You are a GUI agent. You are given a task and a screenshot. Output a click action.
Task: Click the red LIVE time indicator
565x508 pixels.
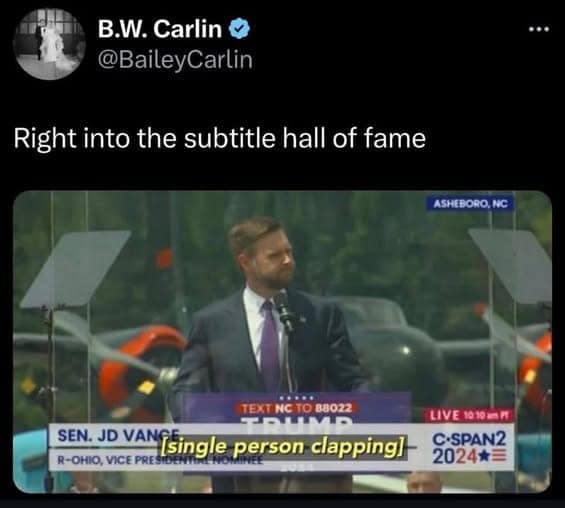[x=469, y=415]
